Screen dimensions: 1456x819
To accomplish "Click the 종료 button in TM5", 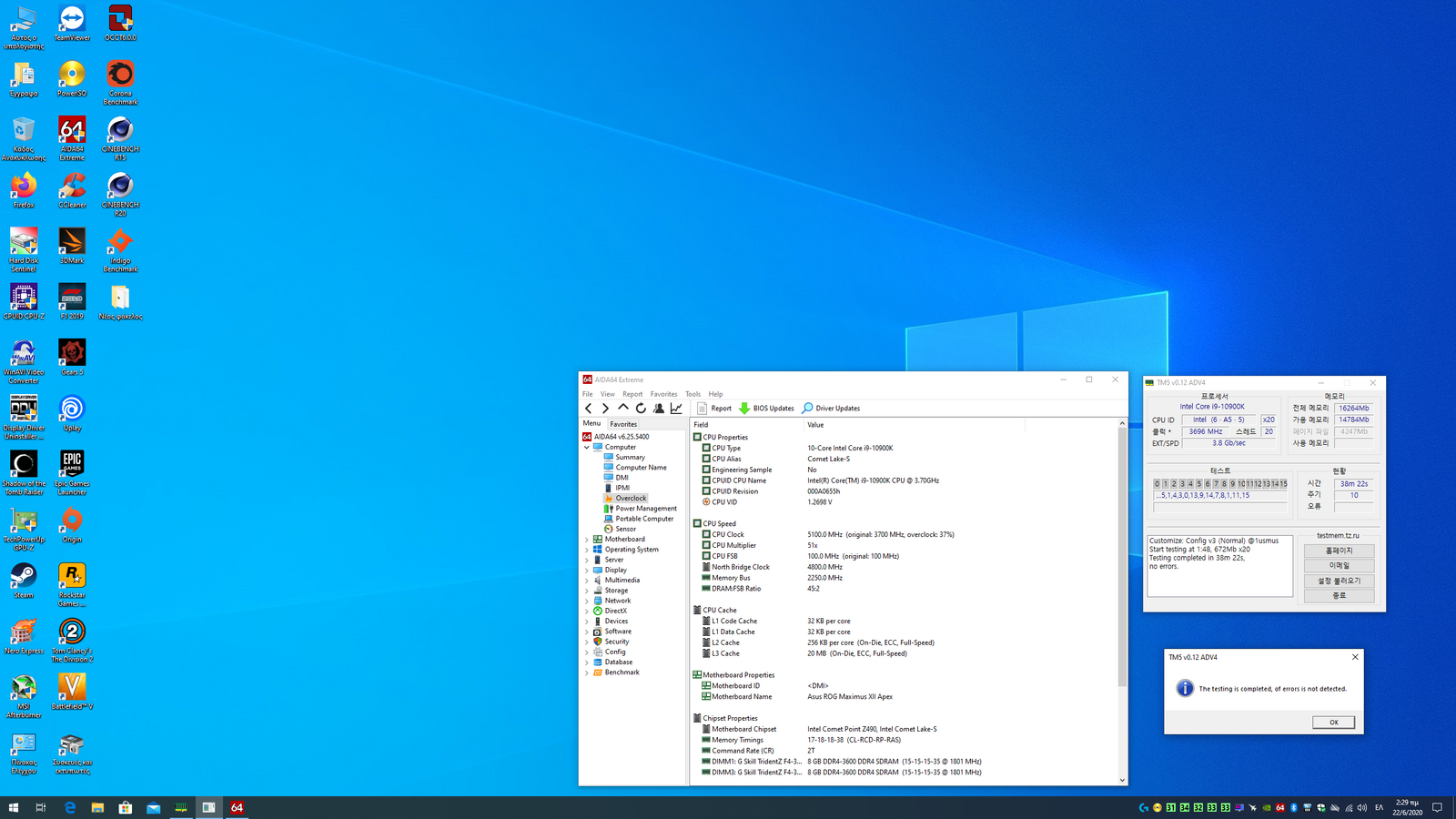I will click(1339, 595).
